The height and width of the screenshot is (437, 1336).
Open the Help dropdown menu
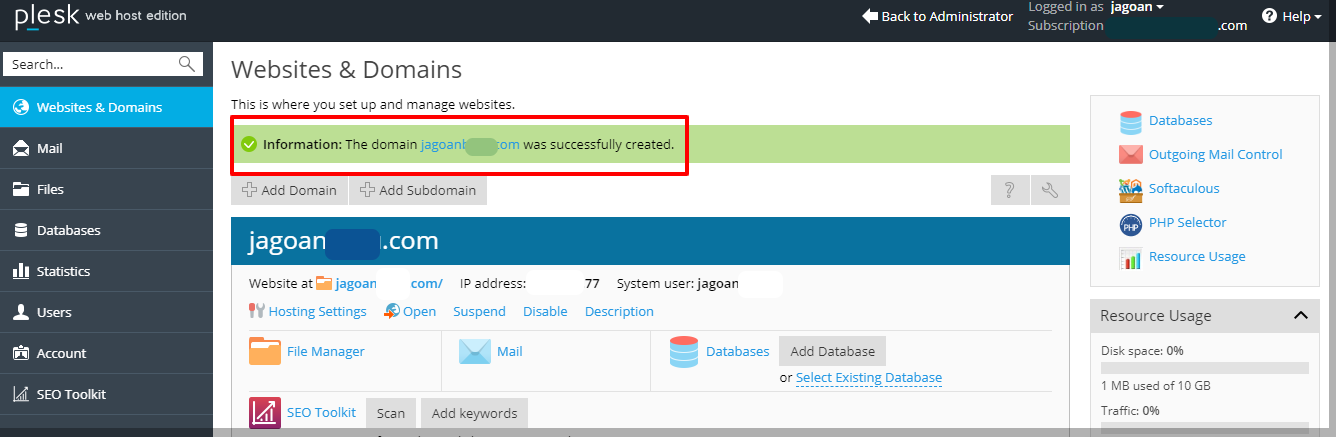1292,16
